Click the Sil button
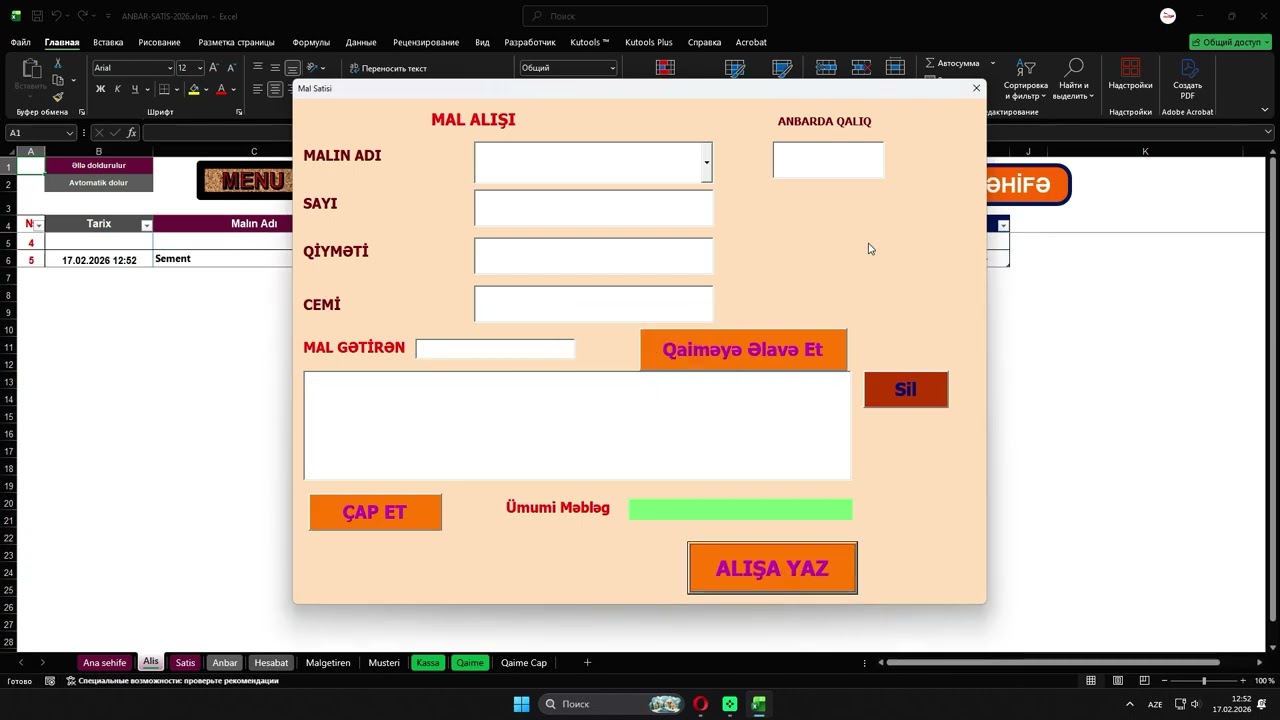1280x720 pixels. (x=905, y=389)
